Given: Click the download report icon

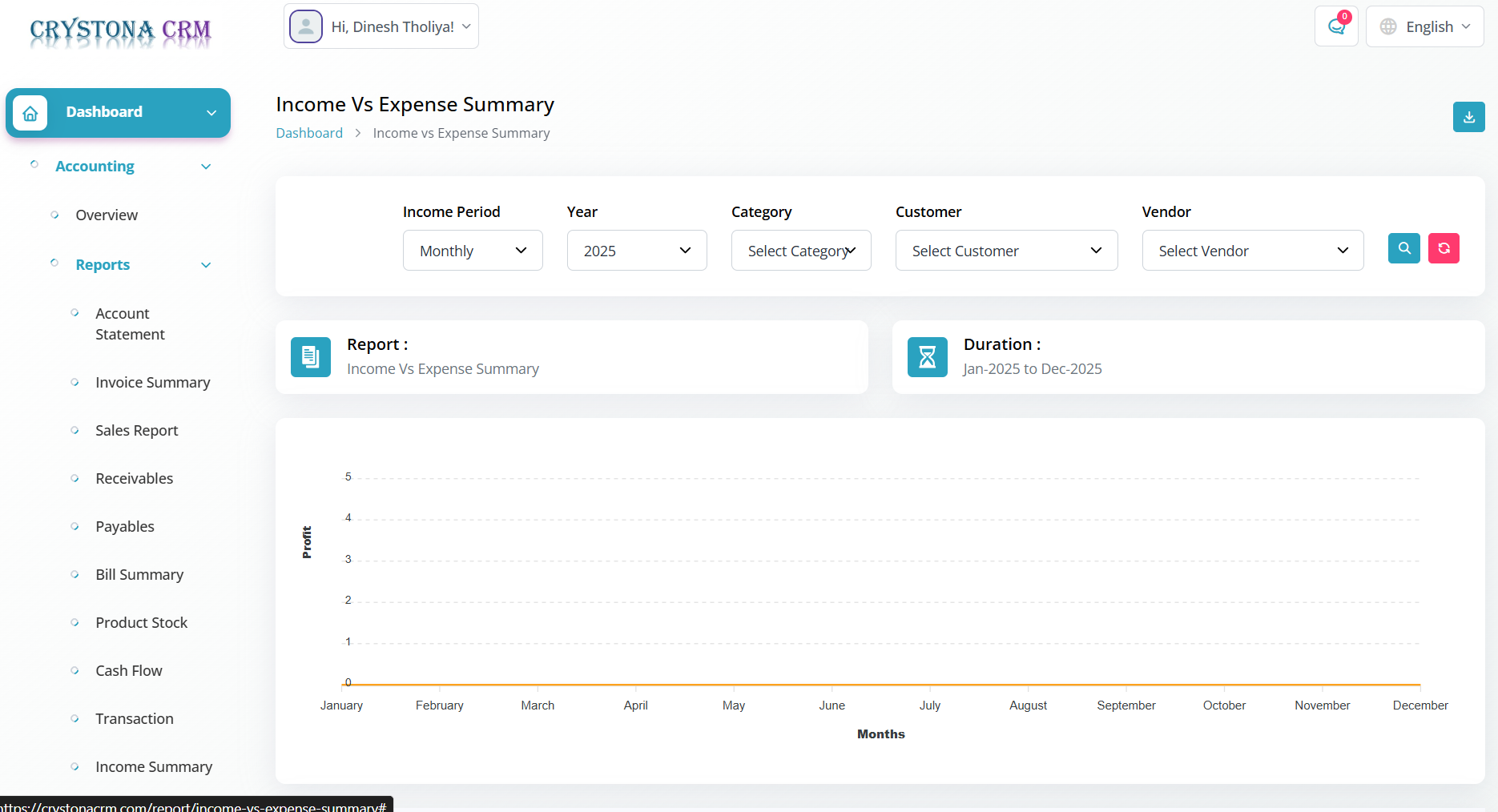Looking at the screenshot, I should [1468, 117].
